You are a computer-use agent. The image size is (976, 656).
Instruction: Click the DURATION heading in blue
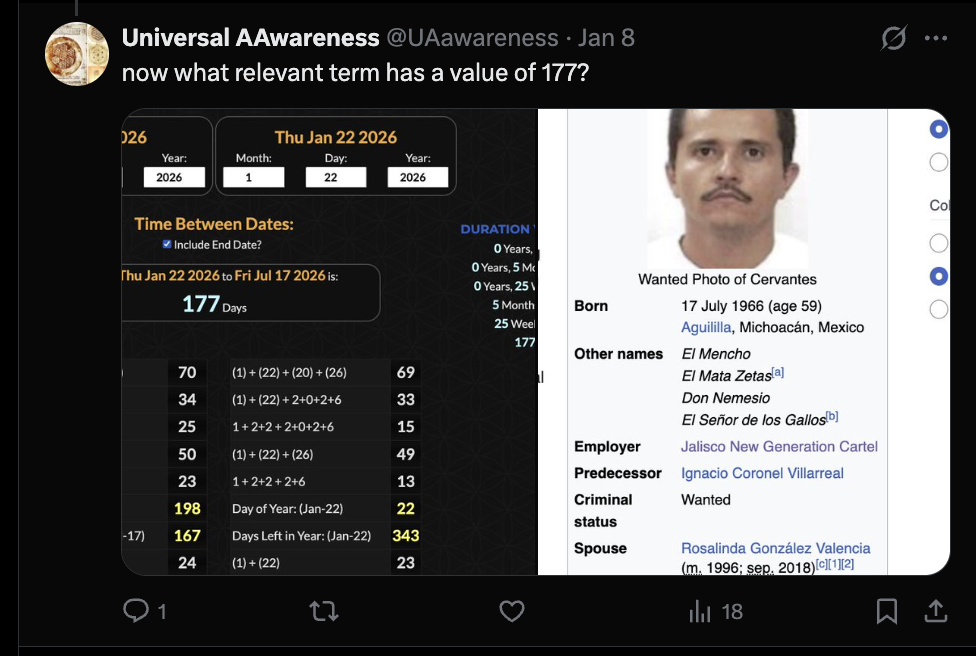(x=495, y=229)
